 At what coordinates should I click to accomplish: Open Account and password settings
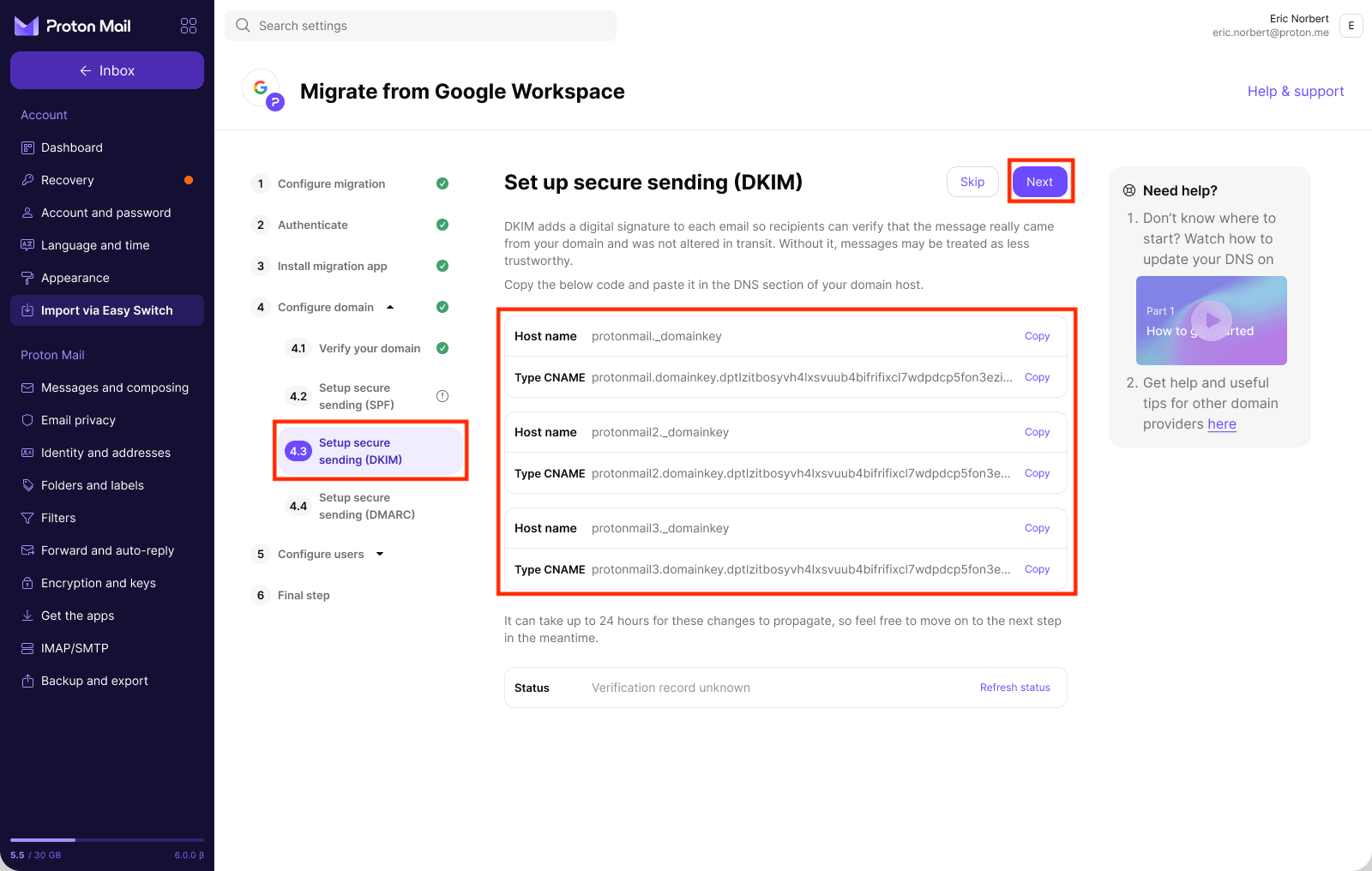click(x=107, y=213)
